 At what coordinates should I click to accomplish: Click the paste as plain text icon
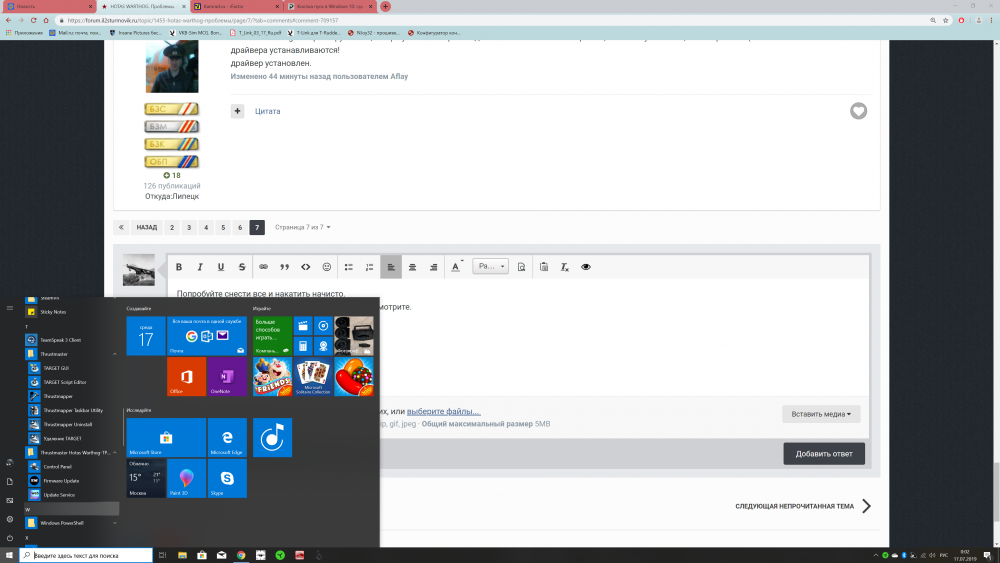coord(544,267)
